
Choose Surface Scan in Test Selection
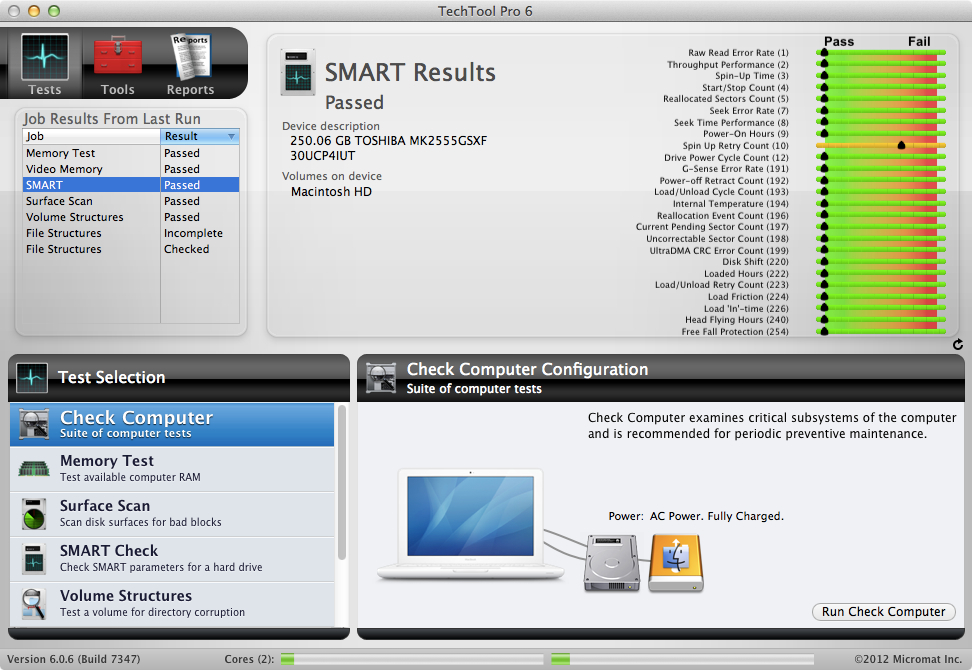172,514
